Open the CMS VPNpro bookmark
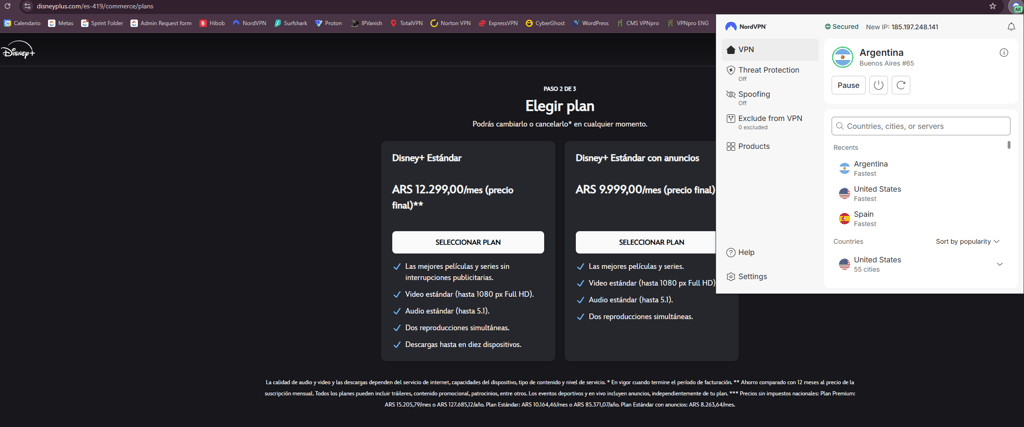The image size is (1024, 427). [x=638, y=23]
